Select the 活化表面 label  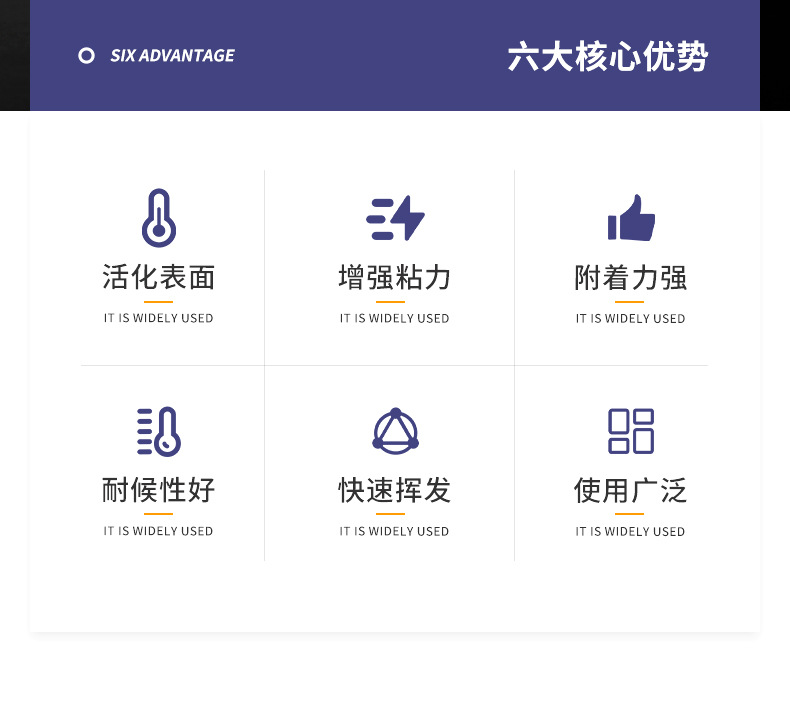click(x=158, y=277)
